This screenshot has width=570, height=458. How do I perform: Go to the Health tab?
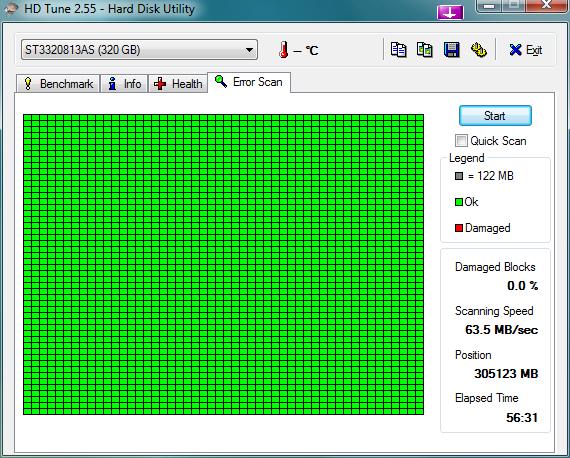pos(178,84)
